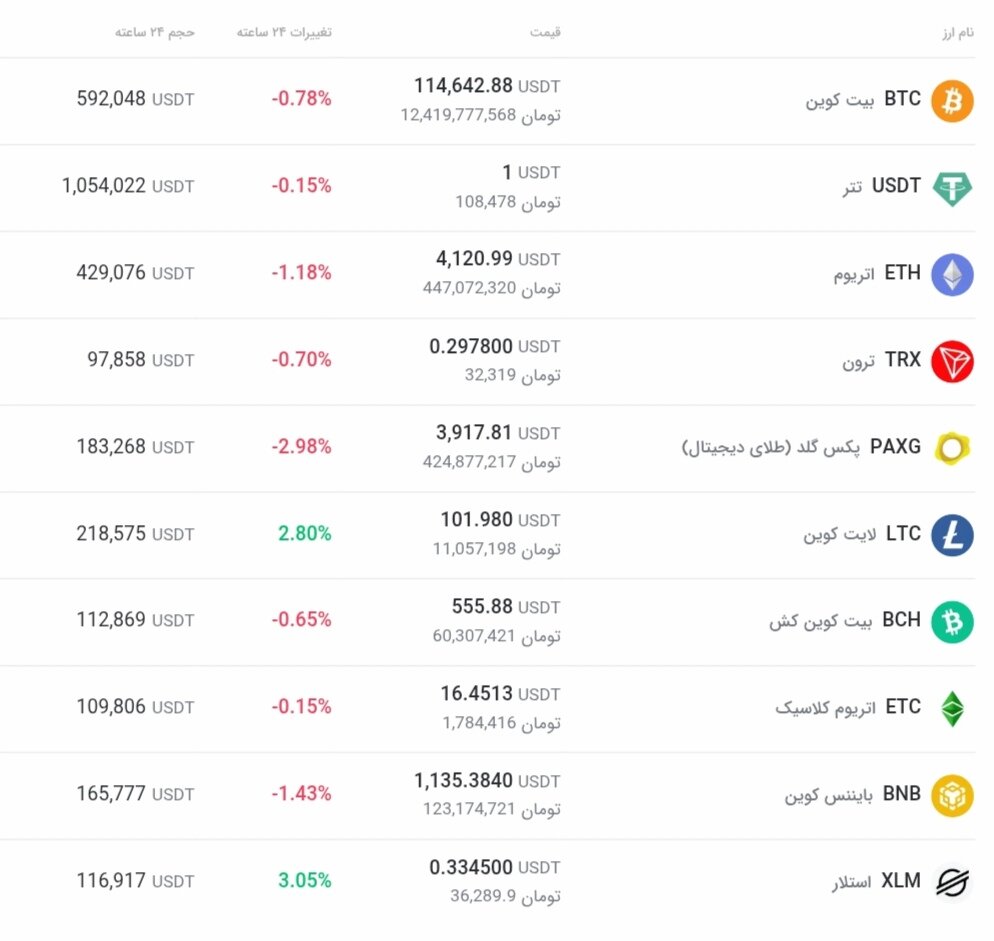
Task: Select the PAXG gold coin icon
Action: (951, 448)
